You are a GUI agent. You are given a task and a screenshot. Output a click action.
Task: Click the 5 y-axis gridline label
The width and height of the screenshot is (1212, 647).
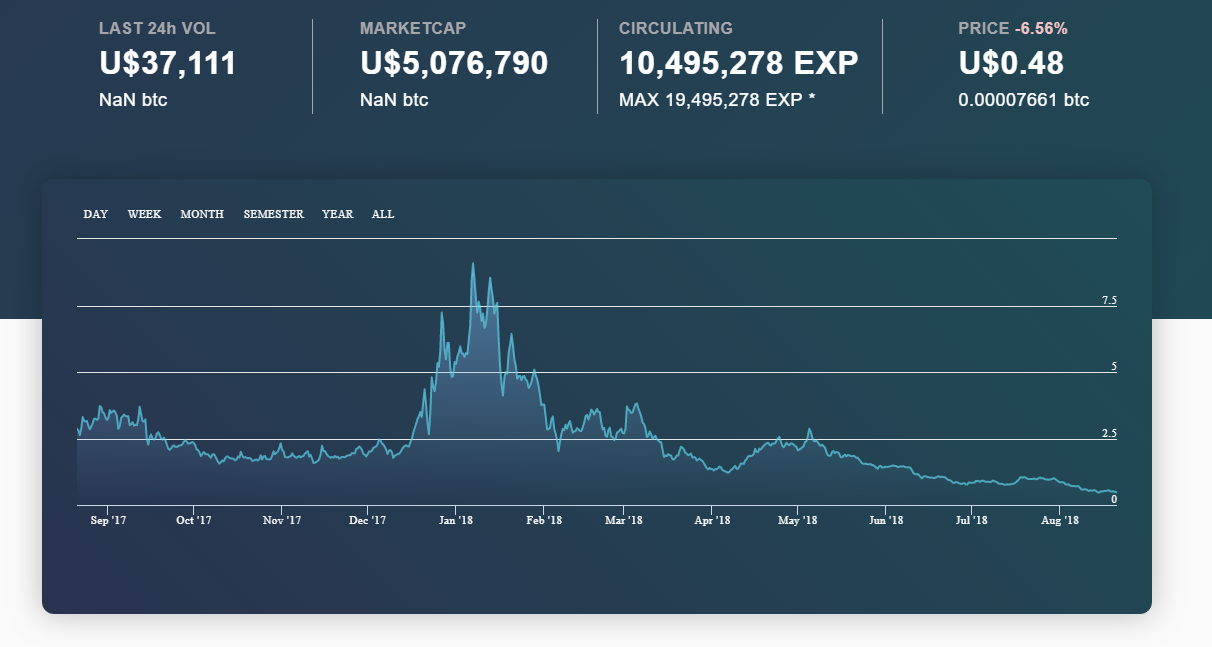click(1113, 366)
